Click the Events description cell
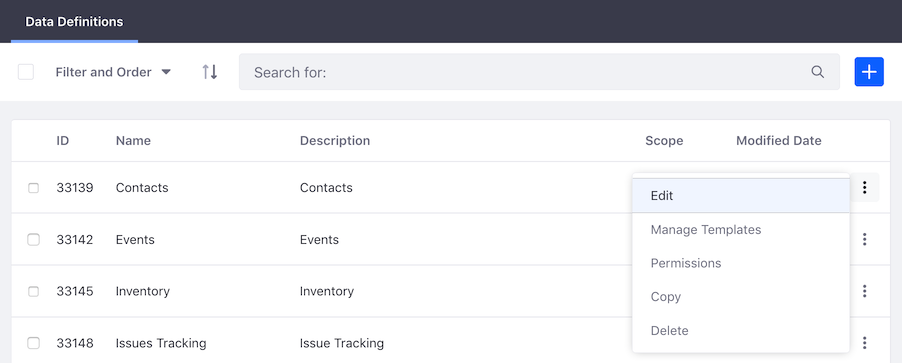Screen dimensions: 902x363 pyautogui.click(x=319, y=239)
